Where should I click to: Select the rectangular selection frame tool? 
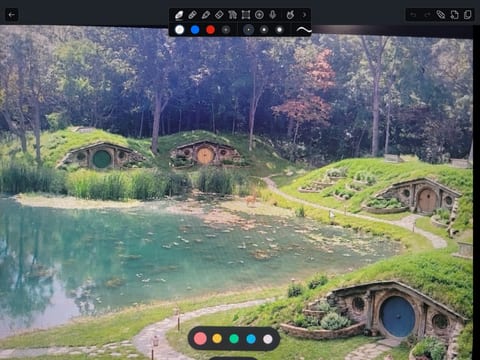tap(246, 15)
